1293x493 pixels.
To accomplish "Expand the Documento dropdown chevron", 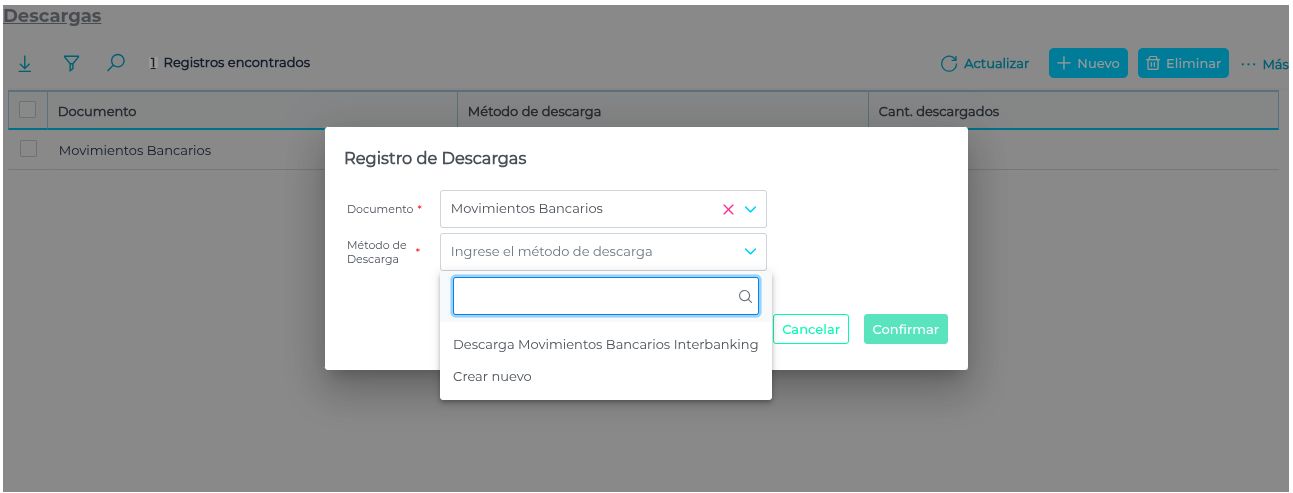I will click(751, 209).
